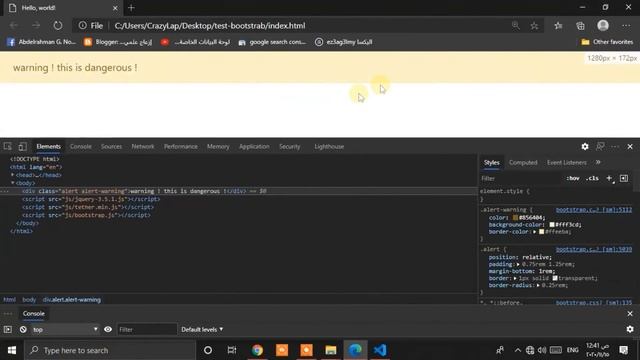640x360 pixels.
Task: Open a new browser tab
Action: [x=131, y=8]
